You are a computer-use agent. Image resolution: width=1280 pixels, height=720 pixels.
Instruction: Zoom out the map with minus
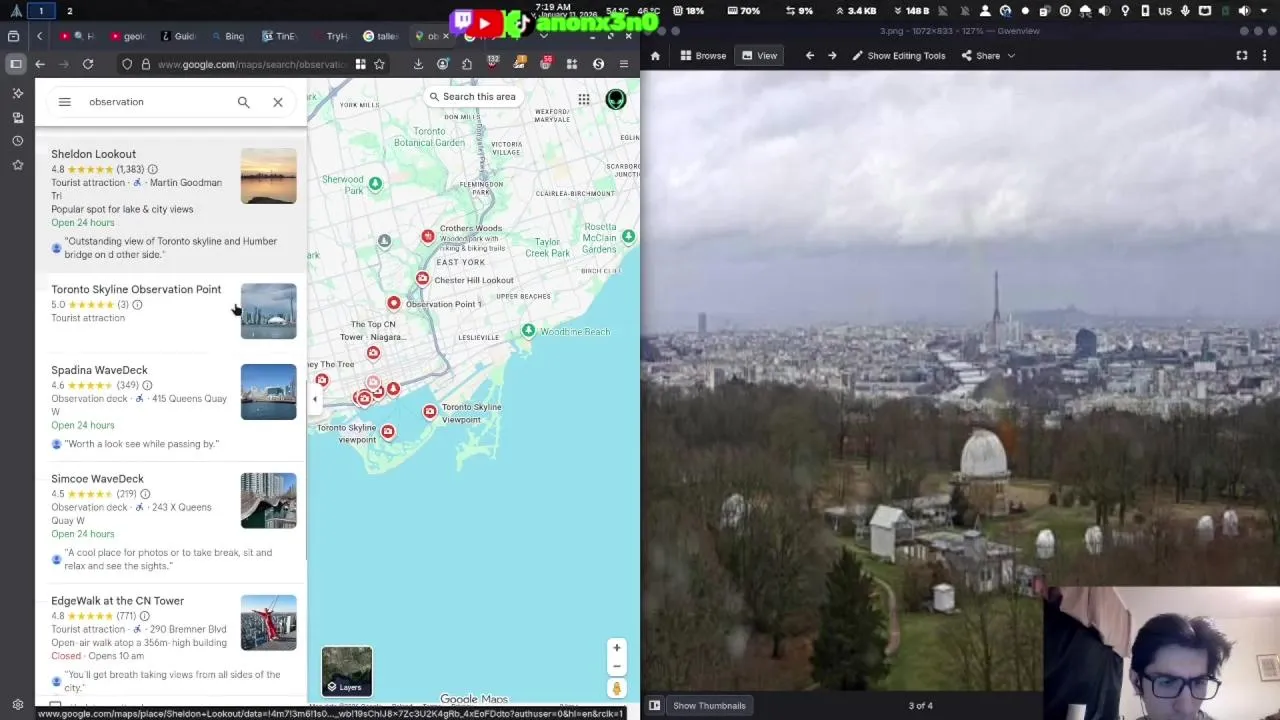pos(617,666)
